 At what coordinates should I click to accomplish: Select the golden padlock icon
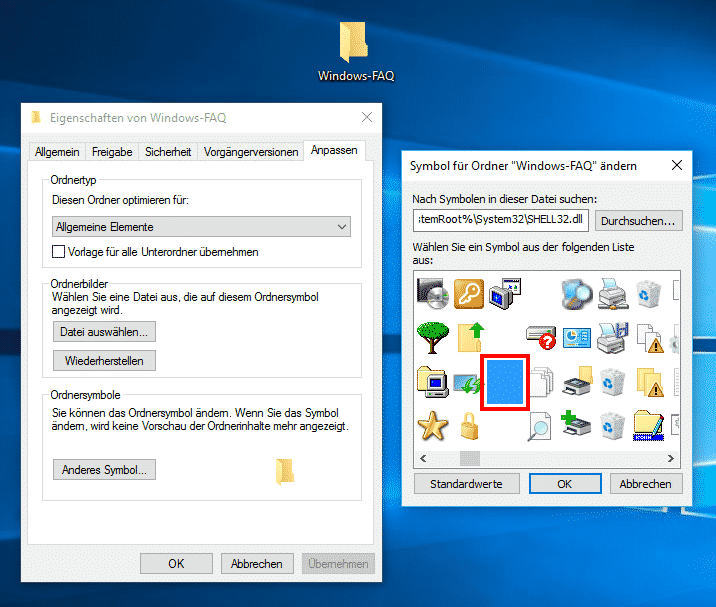tap(469, 426)
